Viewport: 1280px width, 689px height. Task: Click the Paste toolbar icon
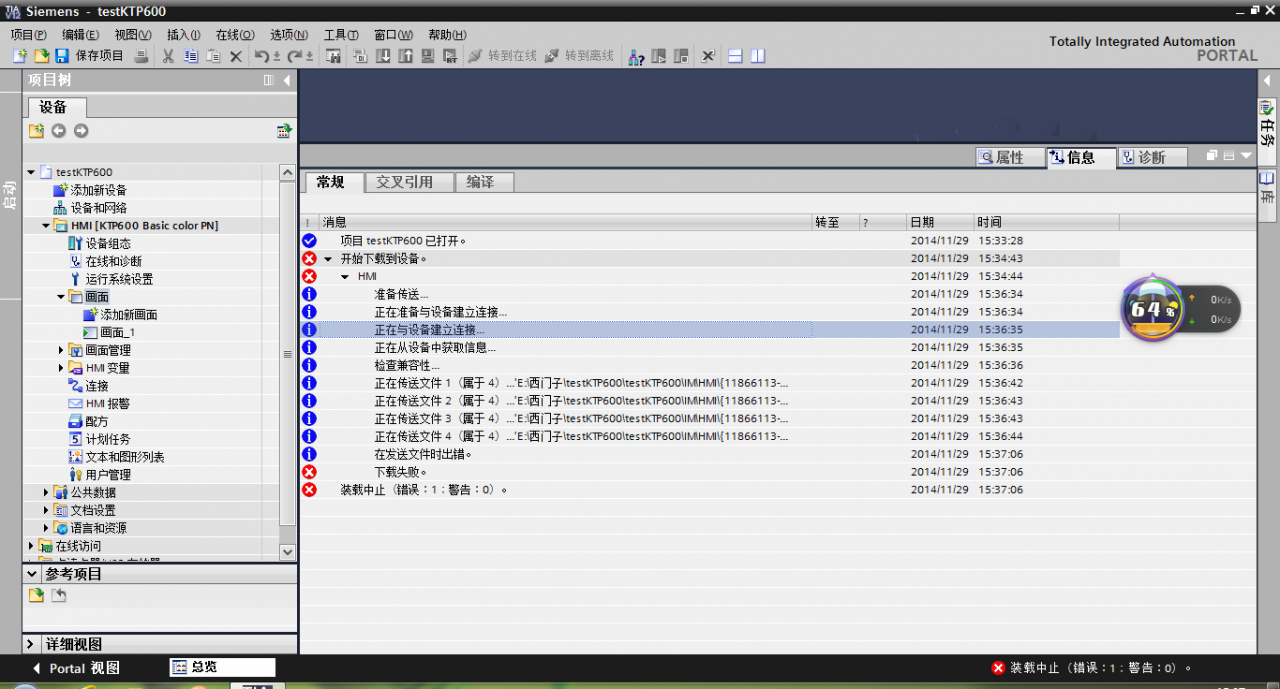pos(213,56)
